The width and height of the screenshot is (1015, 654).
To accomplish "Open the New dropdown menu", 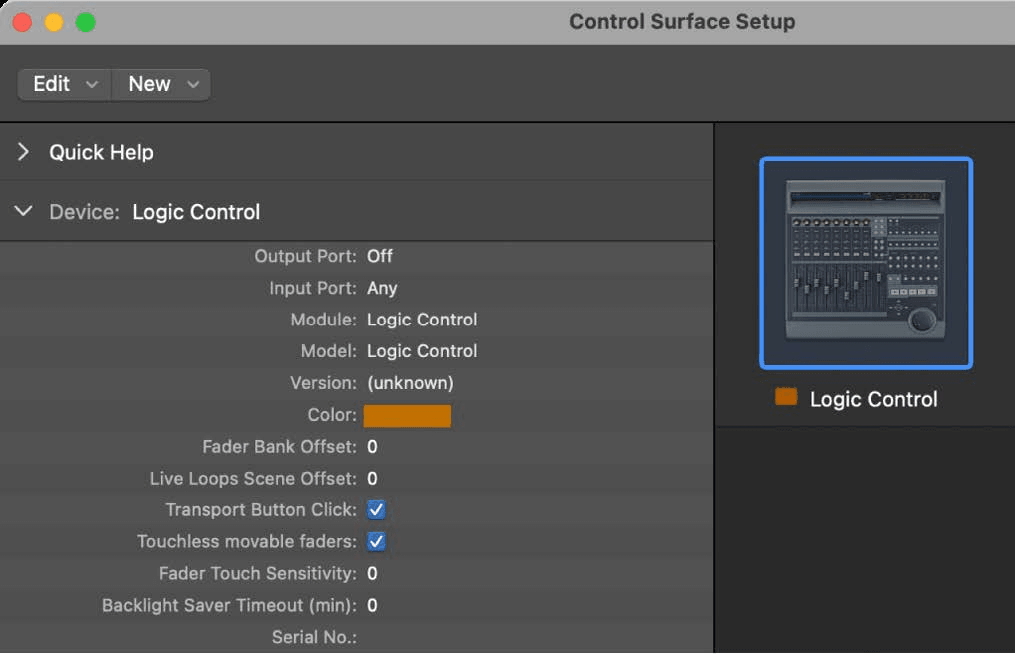I will (161, 84).
